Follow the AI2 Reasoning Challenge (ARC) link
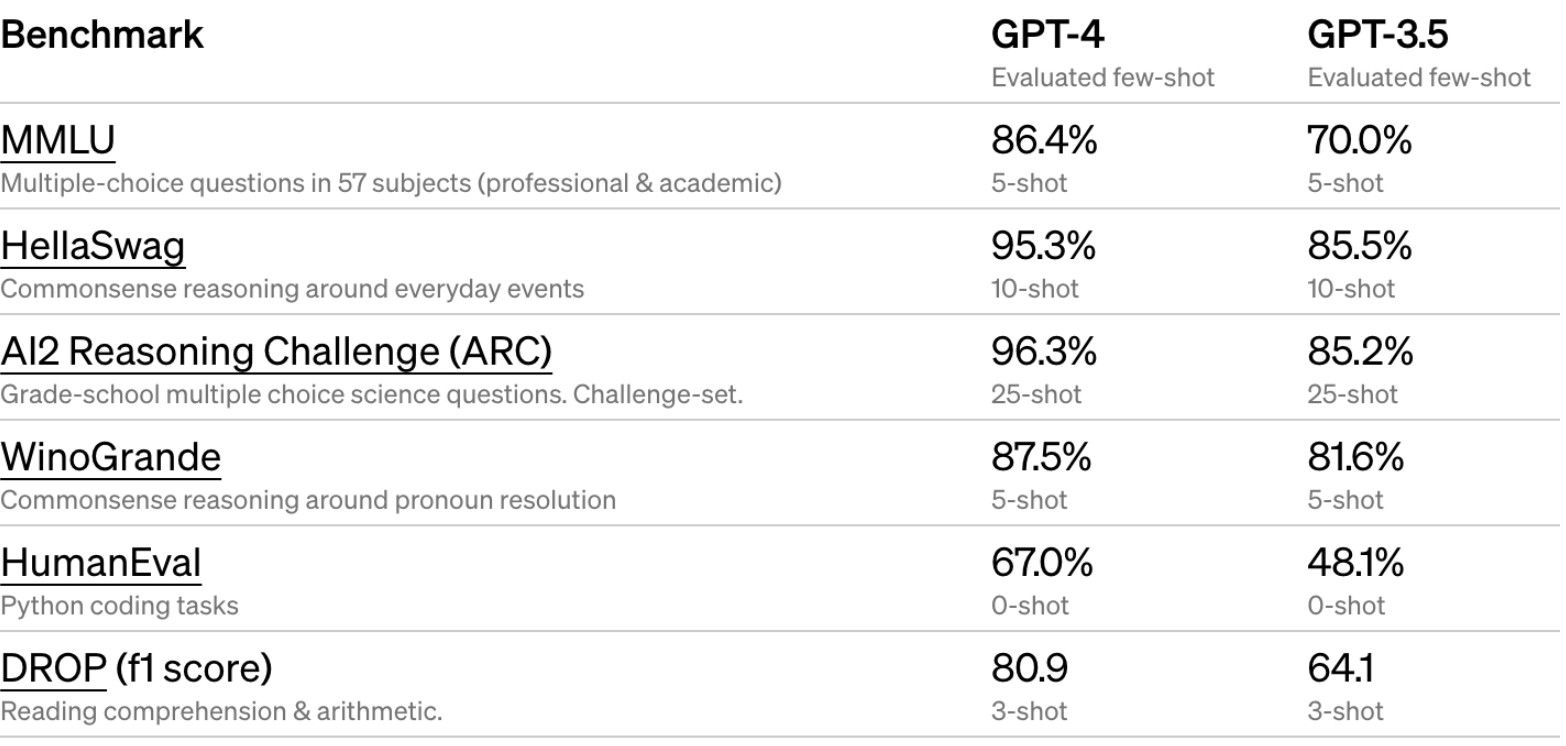1566x746 pixels. click(x=276, y=353)
